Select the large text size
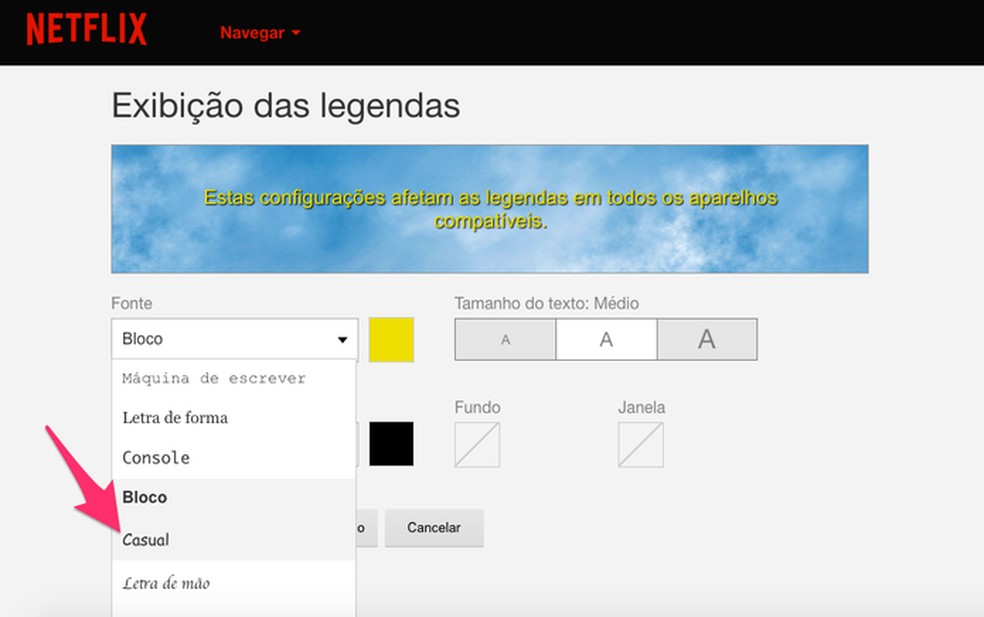The height and width of the screenshot is (617, 984). [x=707, y=339]
